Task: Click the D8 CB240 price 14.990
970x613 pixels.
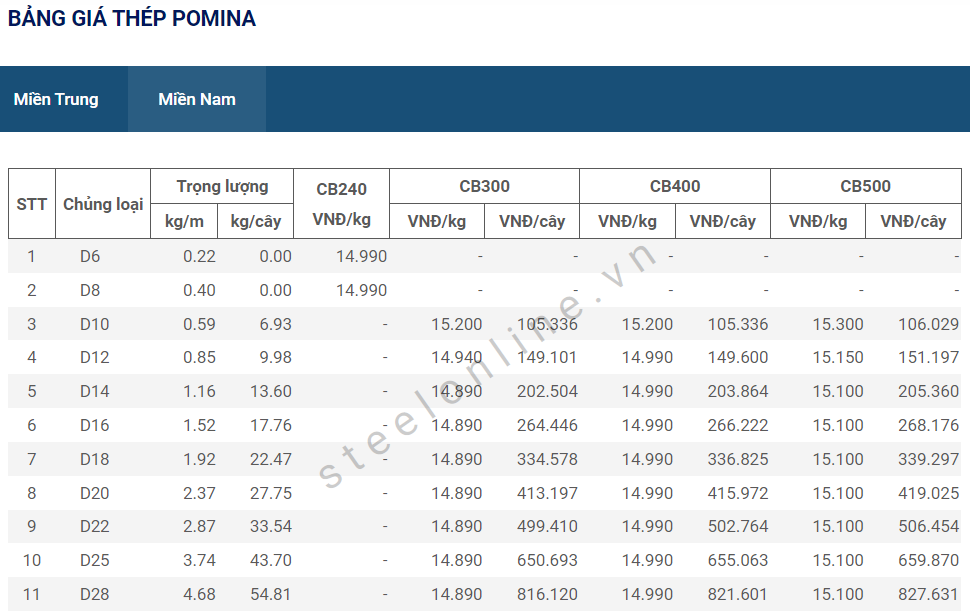Action: [361, 290]
